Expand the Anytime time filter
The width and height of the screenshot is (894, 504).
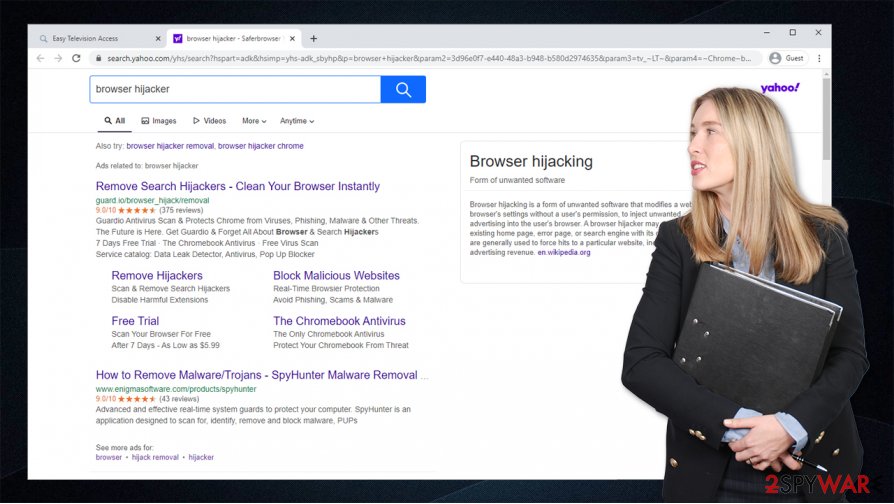(297, 121)
